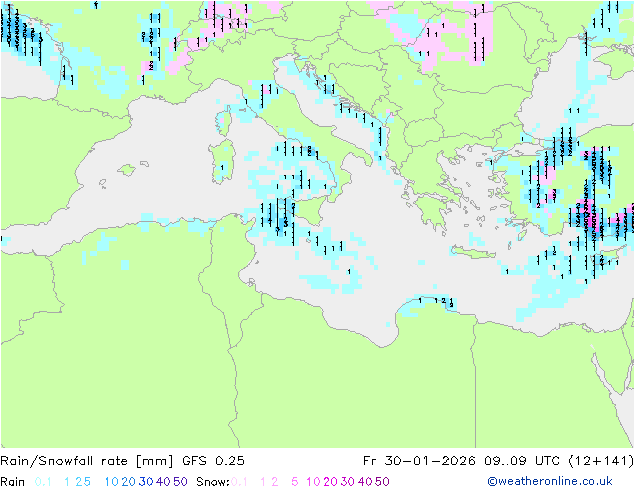Pick the Rain legend 20 value
634x490 pixels.
click(129, 482)
